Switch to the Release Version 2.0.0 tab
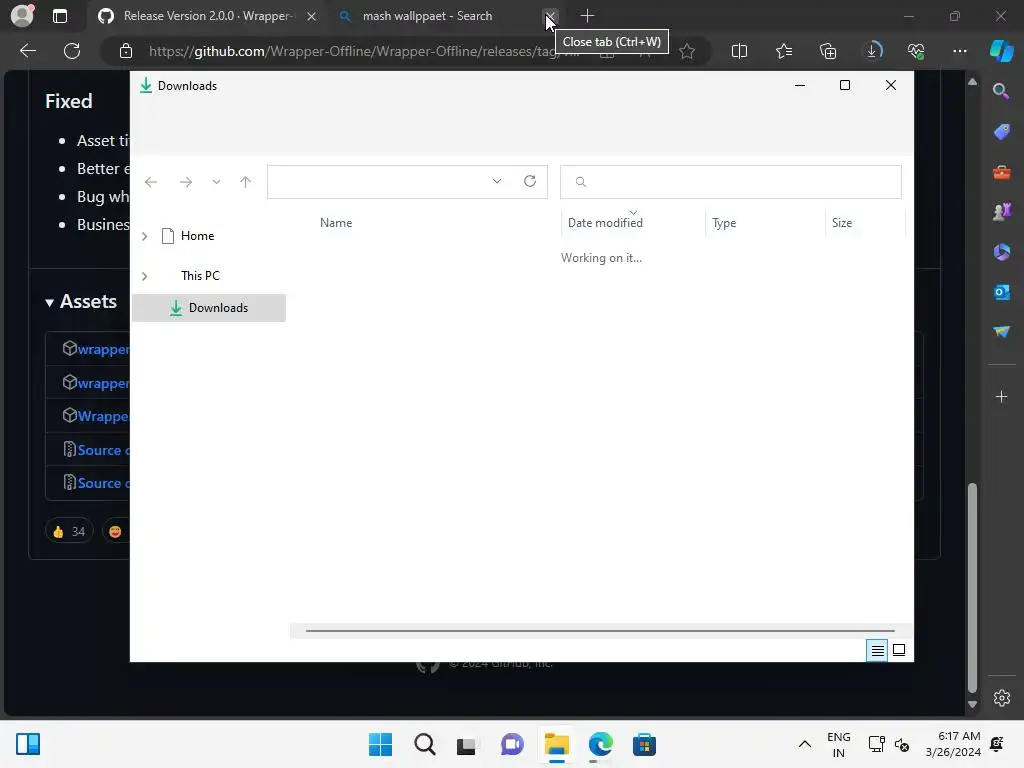The width and height of the screenshot is (1024, 768). pyautogui.click(x=208, y=16)
